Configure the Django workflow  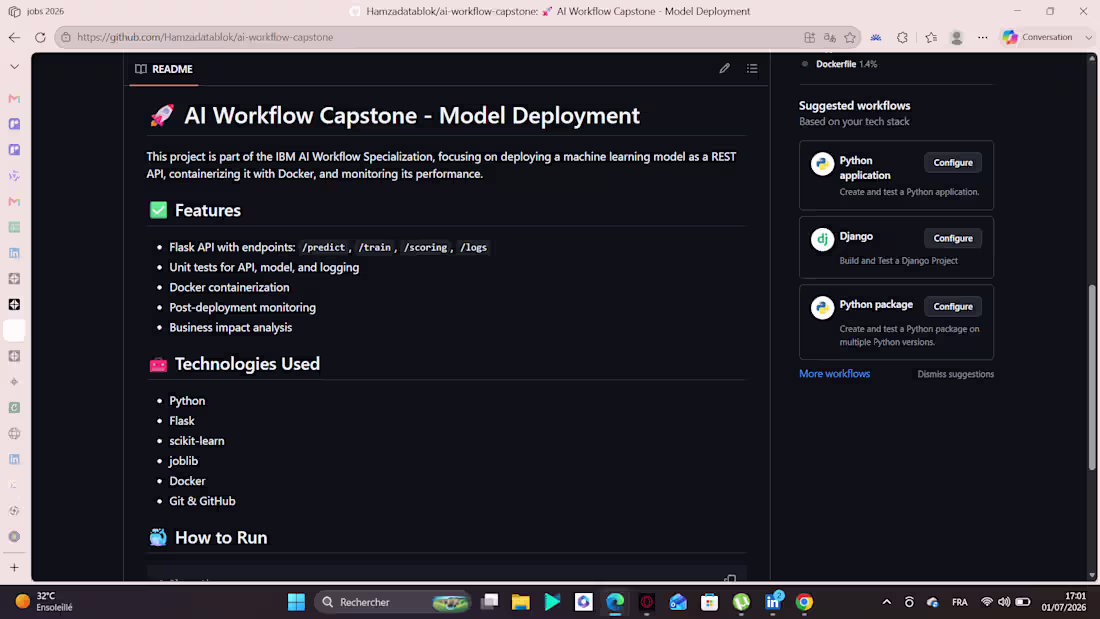953,238
